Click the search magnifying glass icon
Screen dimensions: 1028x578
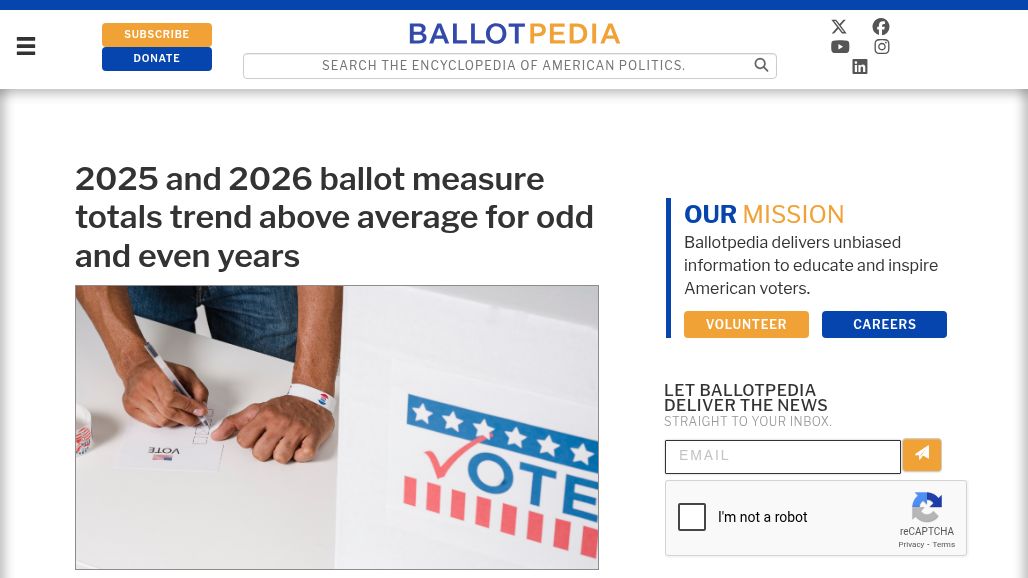coord(761,65)
